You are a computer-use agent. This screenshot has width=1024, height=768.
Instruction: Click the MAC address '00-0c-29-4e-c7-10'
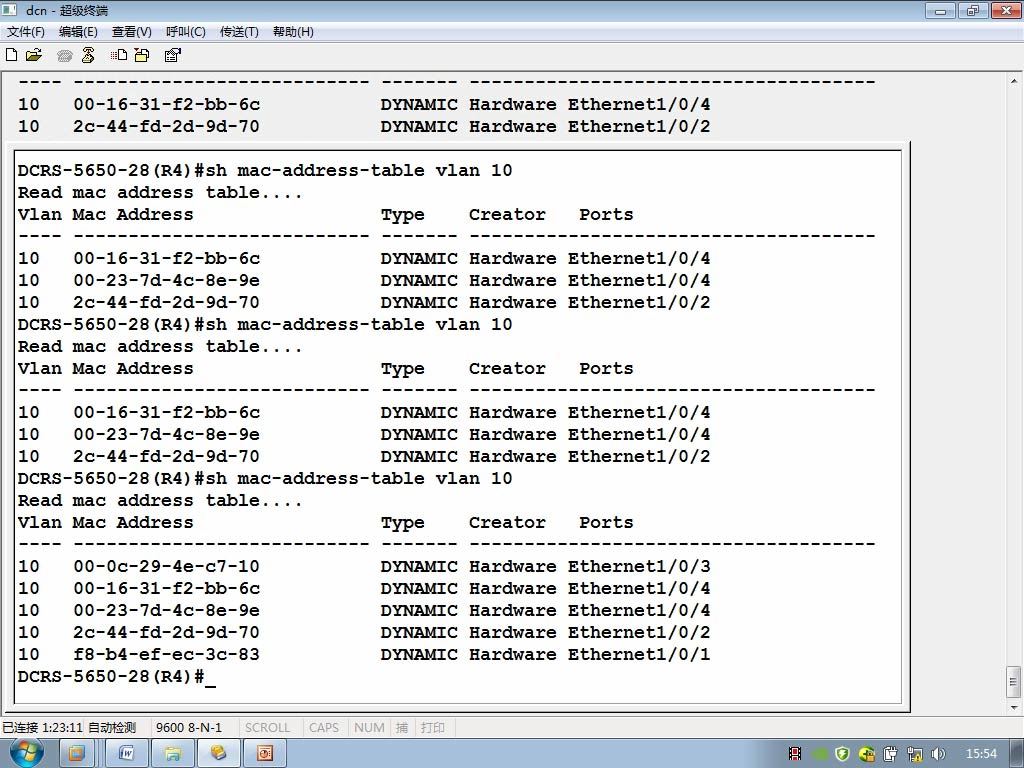coord(167,566)
